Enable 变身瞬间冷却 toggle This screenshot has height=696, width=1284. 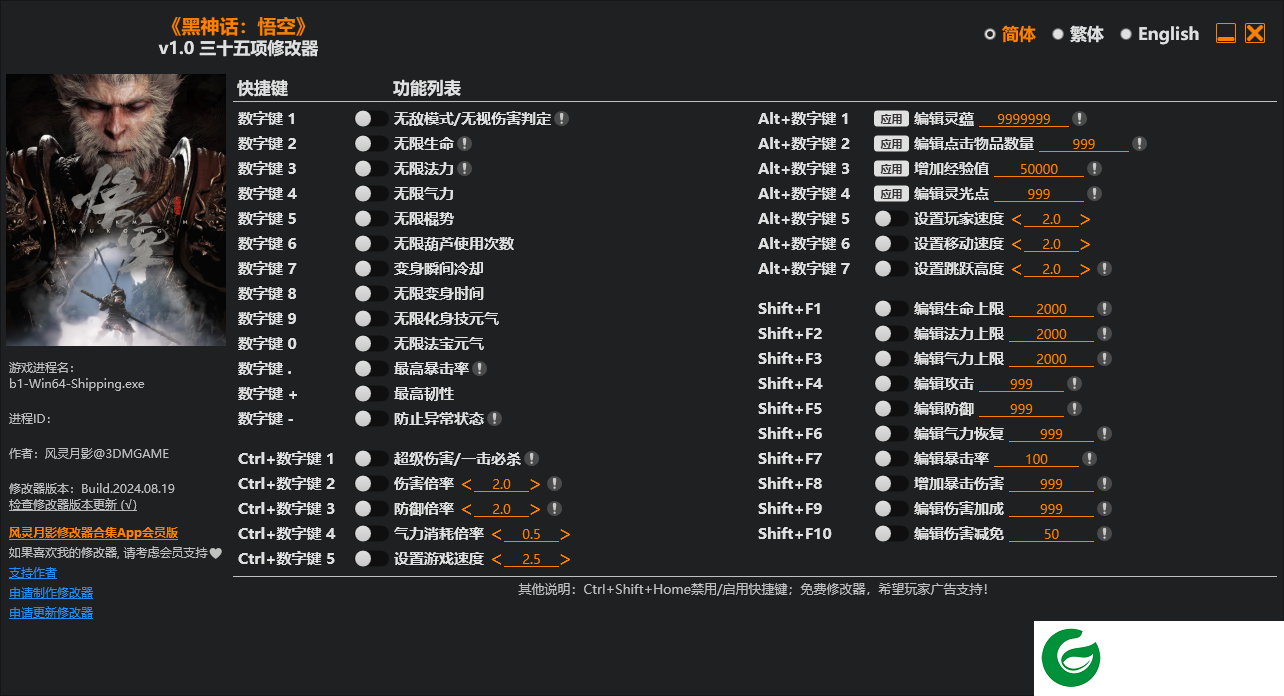371,269
